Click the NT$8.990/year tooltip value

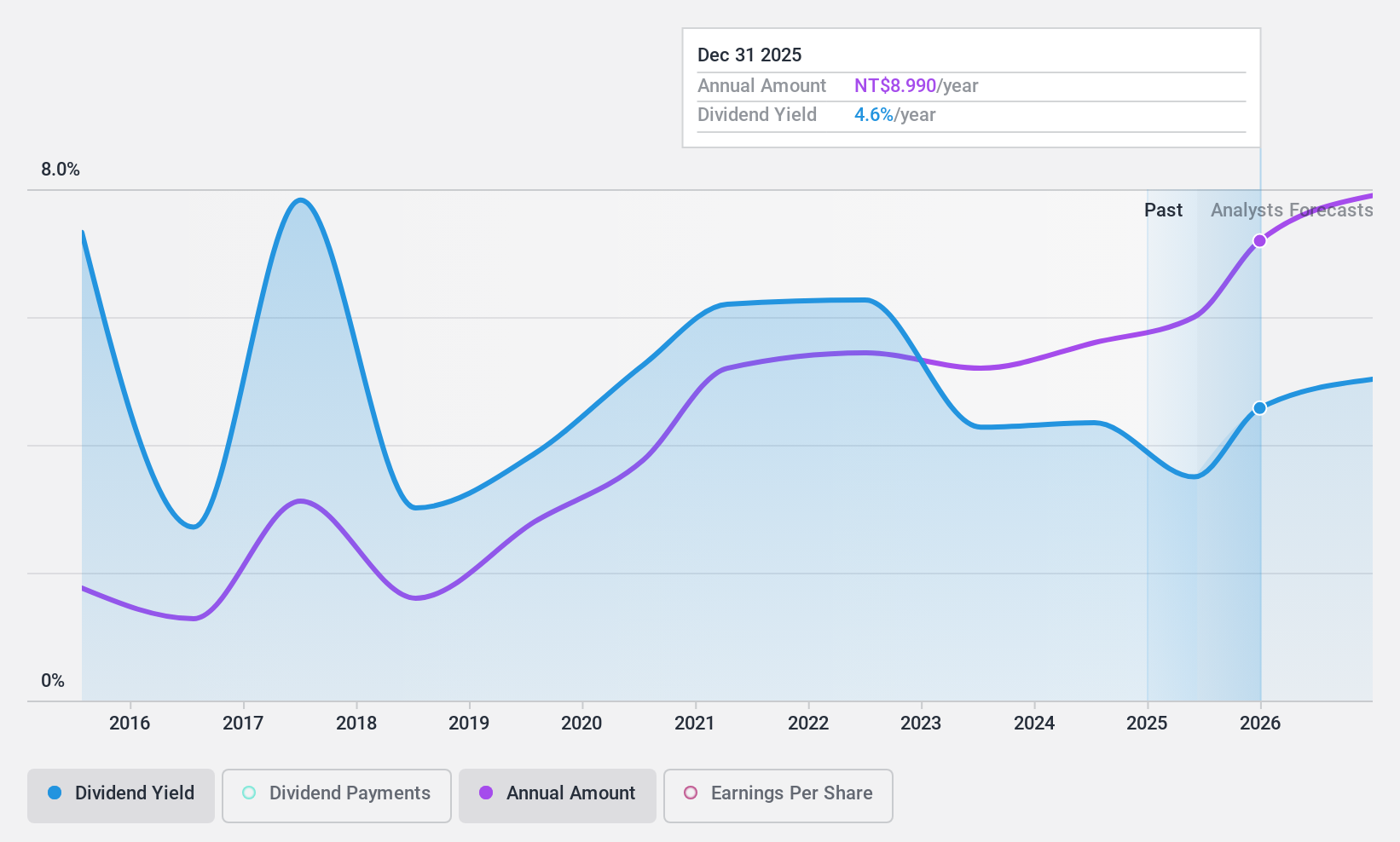(917, 86)
